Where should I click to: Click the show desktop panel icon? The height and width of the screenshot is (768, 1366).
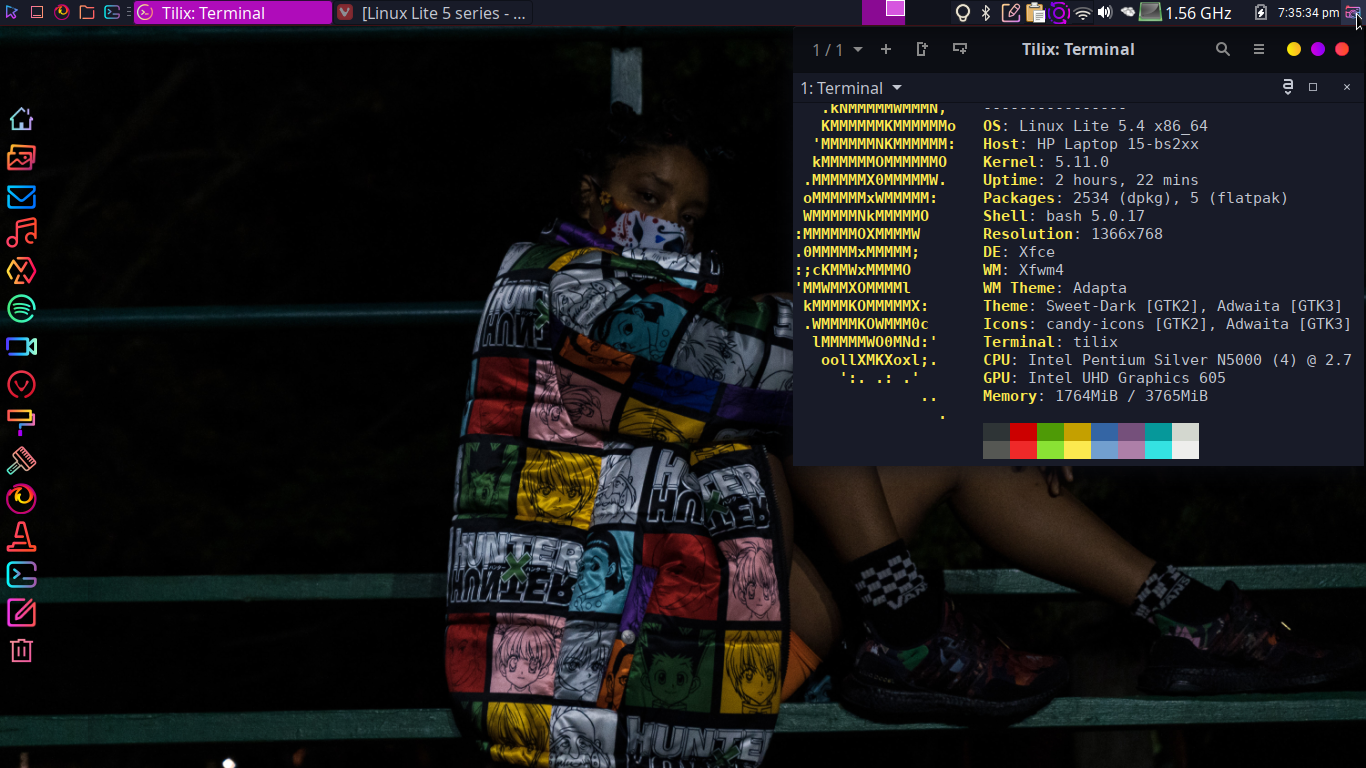coord(37,12)
